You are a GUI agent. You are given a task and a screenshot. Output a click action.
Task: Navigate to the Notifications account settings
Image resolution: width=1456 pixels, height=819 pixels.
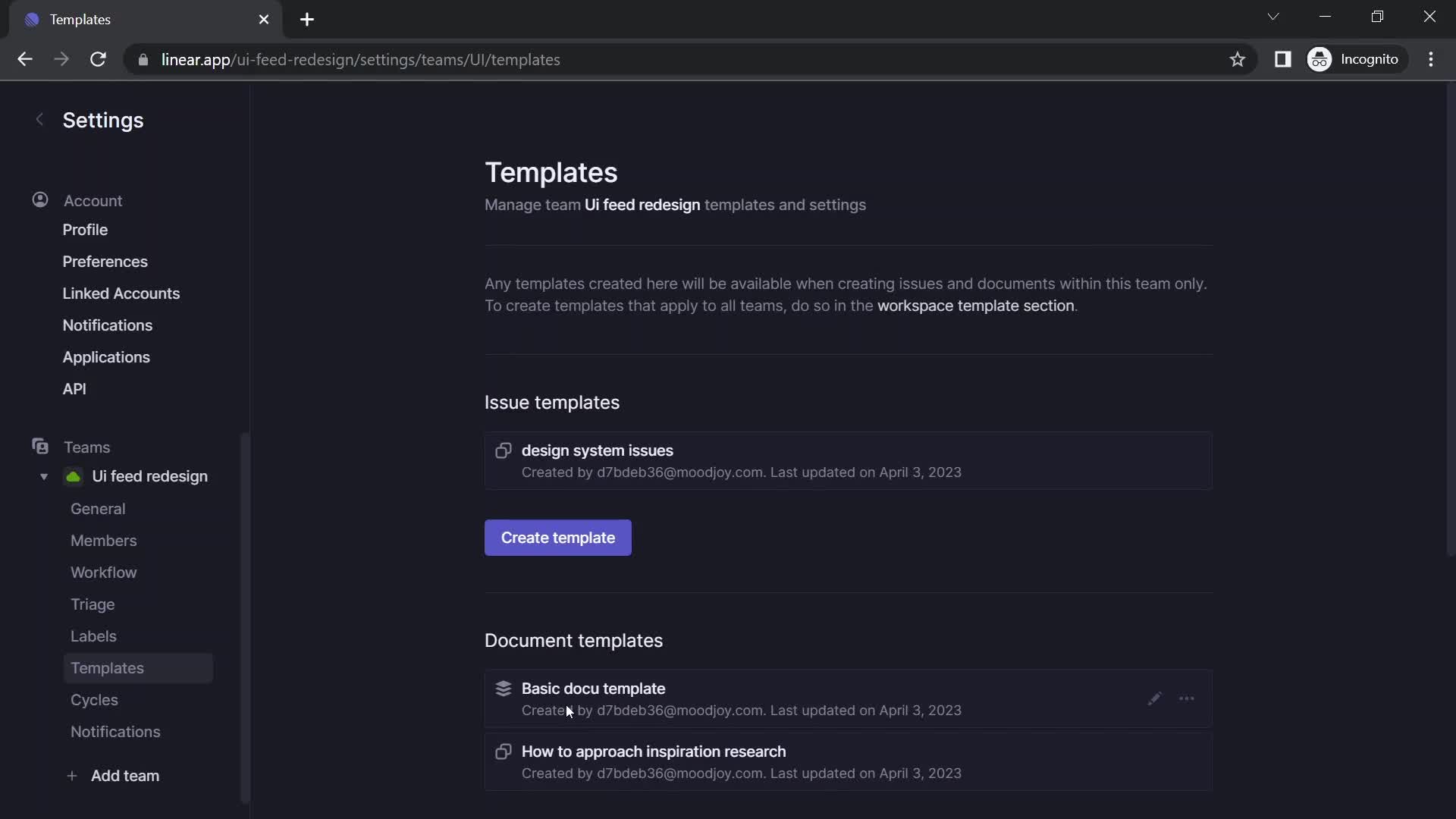tap(107, 326)
